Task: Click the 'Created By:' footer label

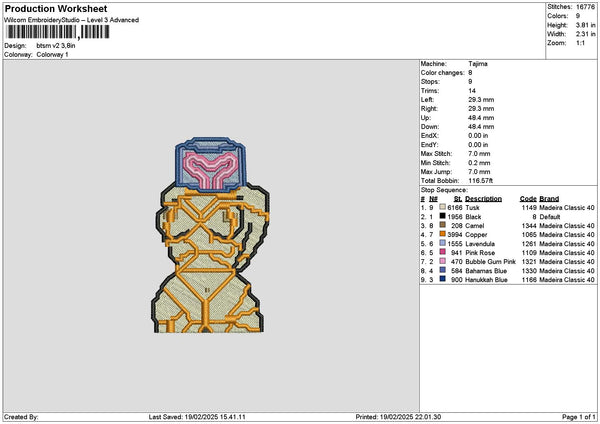Action: [21, 417]
